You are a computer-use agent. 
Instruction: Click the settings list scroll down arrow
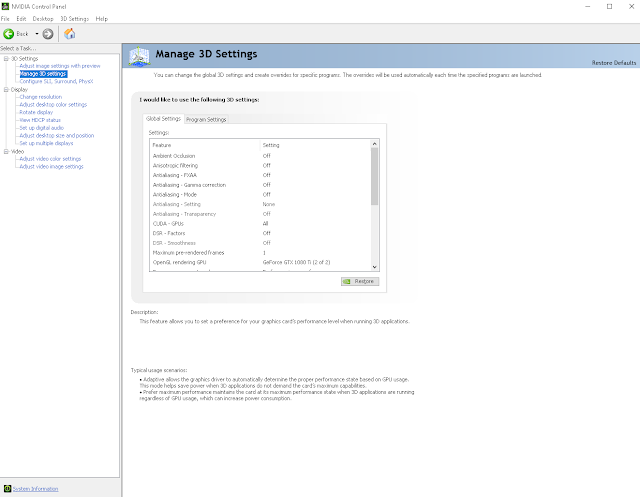pyautogui.click(x=374, y=267)
